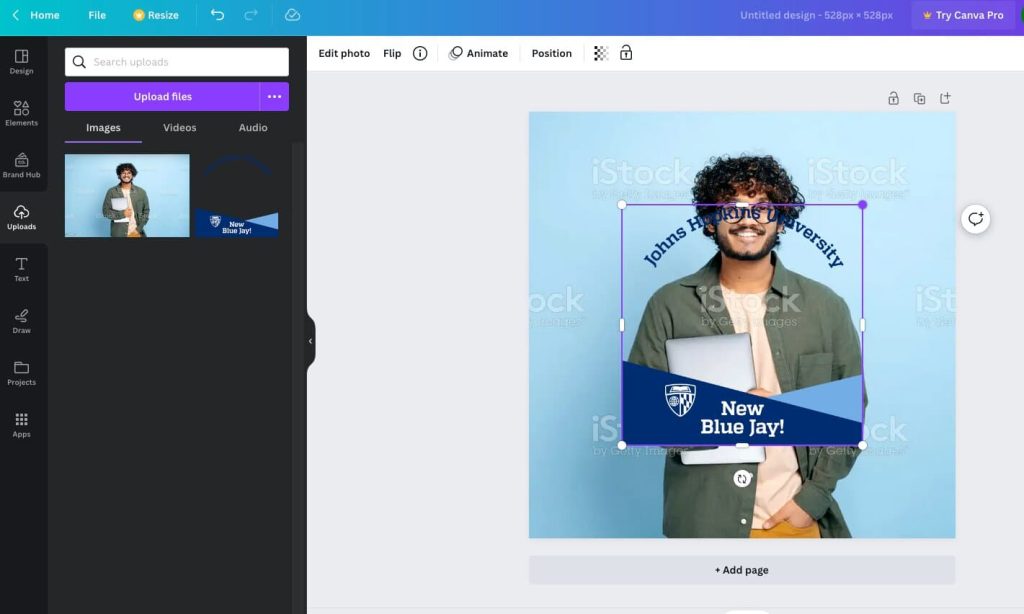Screen dimensions: 1024x614
Task: Click the cloud save status icon
Action: coord(292,14)
